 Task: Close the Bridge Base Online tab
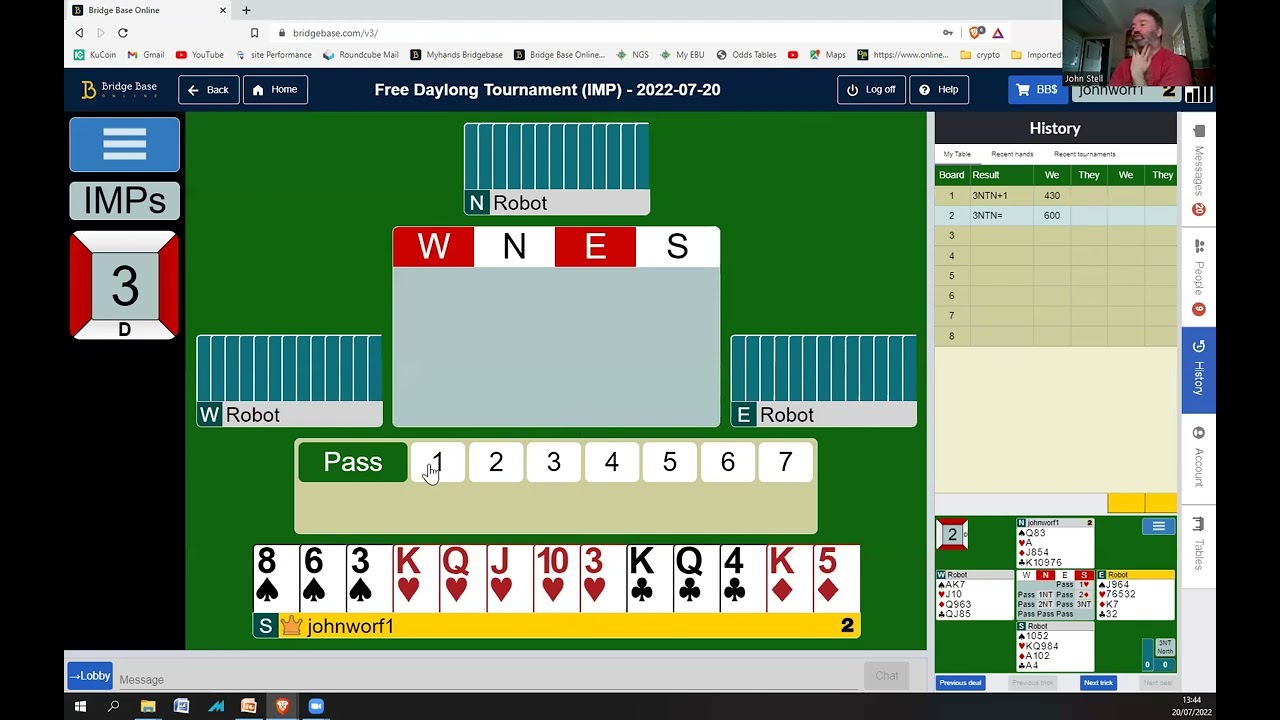point(222,10)
